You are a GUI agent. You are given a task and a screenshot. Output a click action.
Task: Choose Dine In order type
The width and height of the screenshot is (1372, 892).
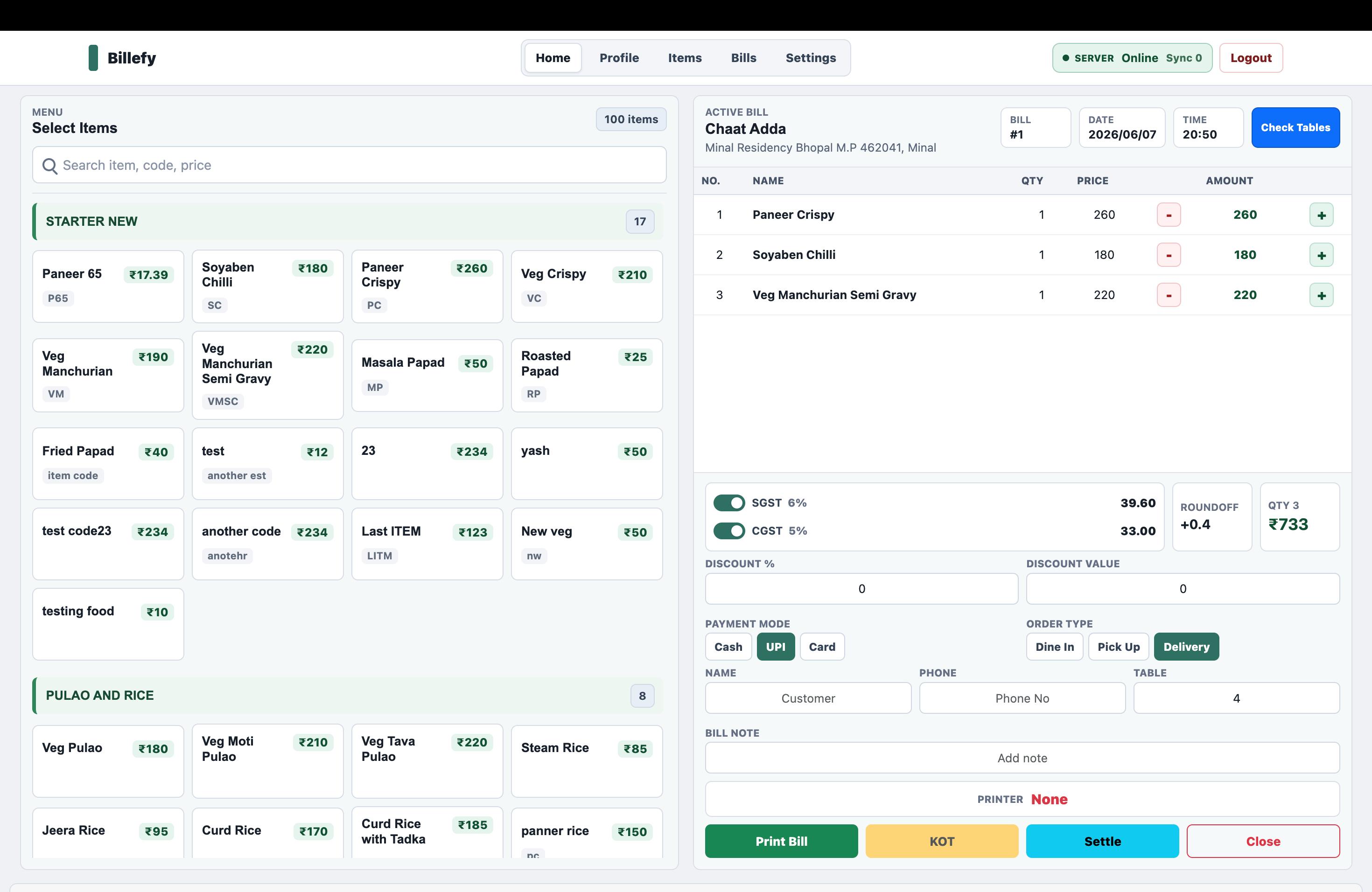pyautogui.click(x=1054, y=647)
